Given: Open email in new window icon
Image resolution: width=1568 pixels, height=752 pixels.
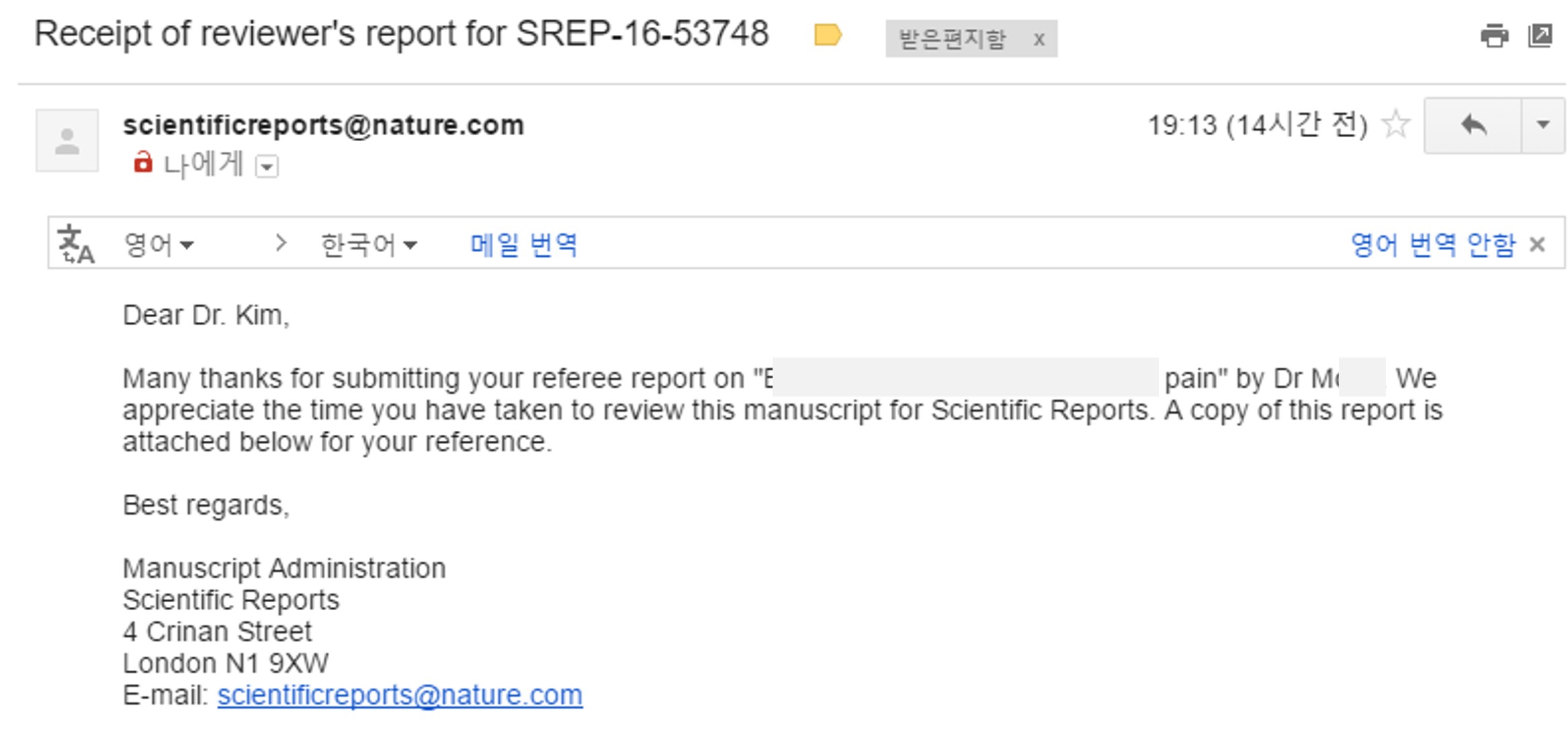Looking at the screenshot, I should pos(1540,36).
